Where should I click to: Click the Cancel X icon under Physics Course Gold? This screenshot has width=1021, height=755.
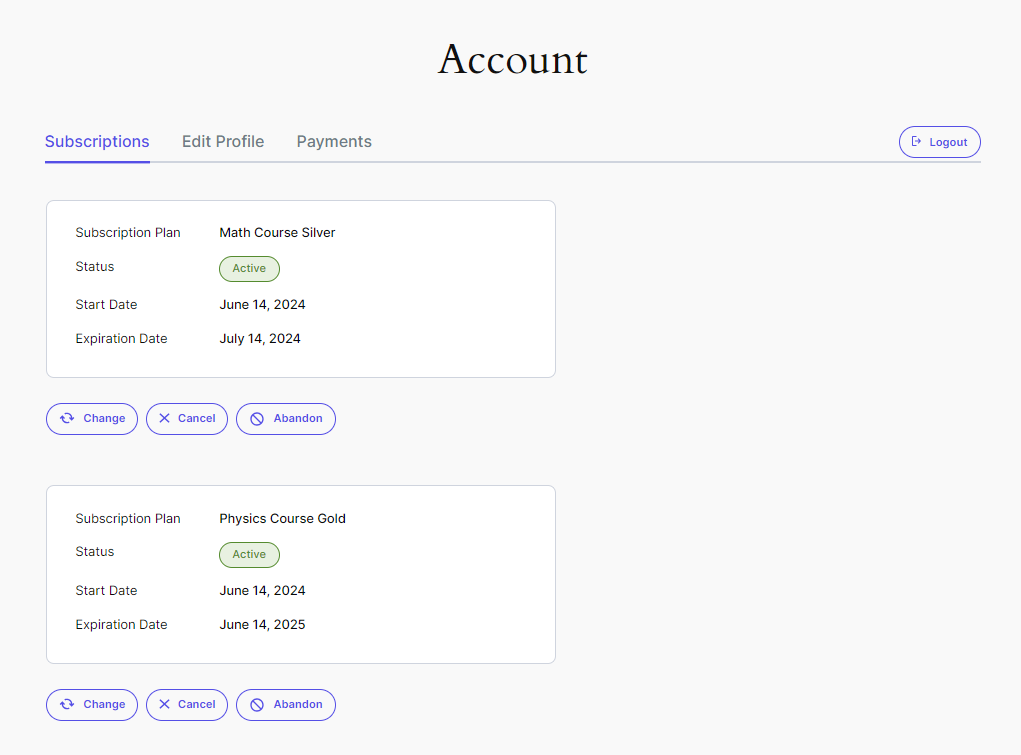(x=165, y=704)
